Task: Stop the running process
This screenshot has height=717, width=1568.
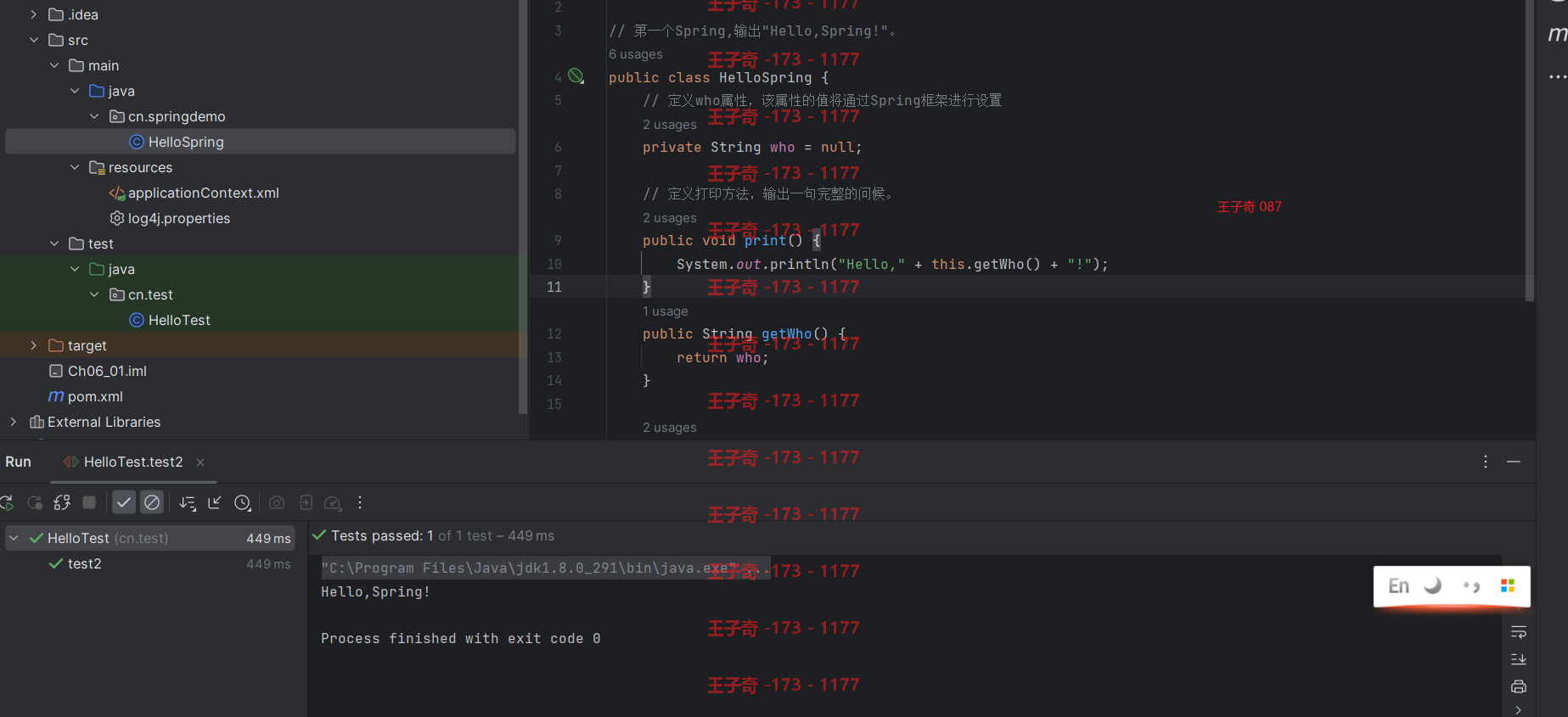Action: pos(89,502)
